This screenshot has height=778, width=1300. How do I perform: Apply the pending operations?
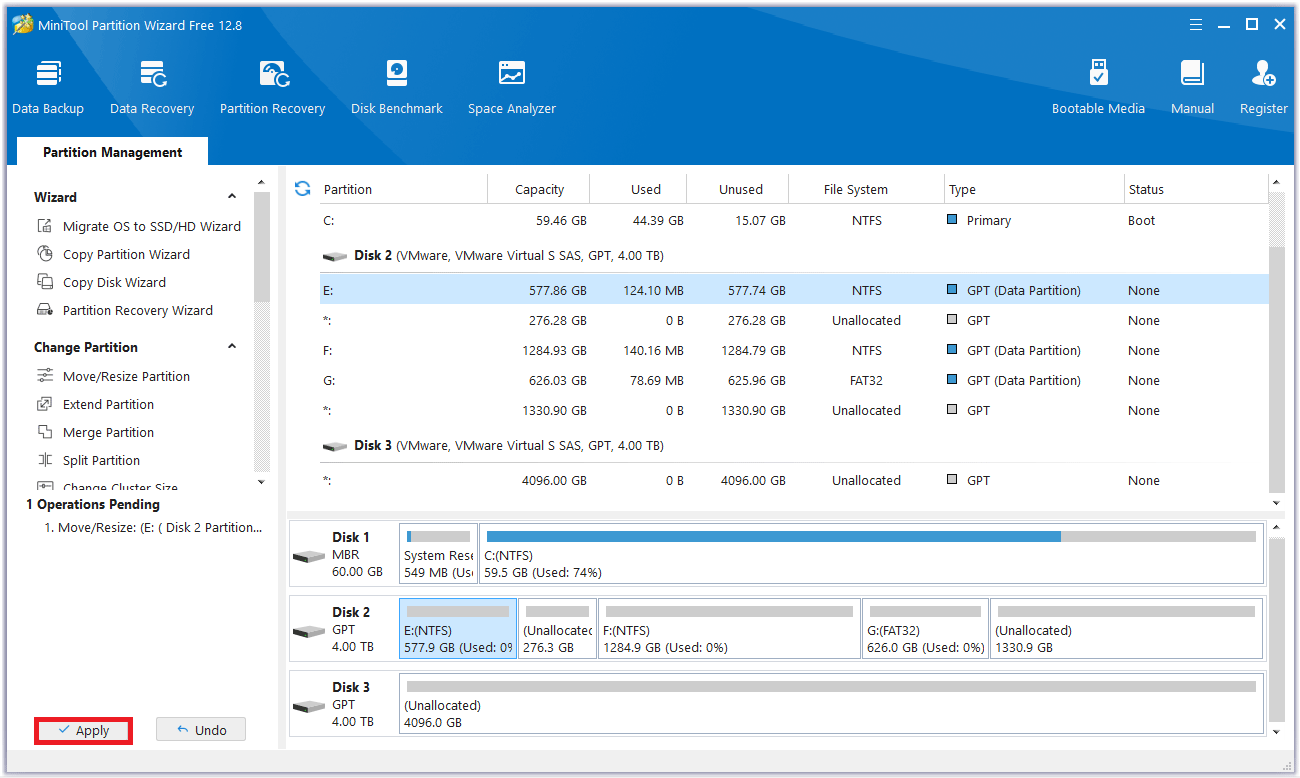84,730
